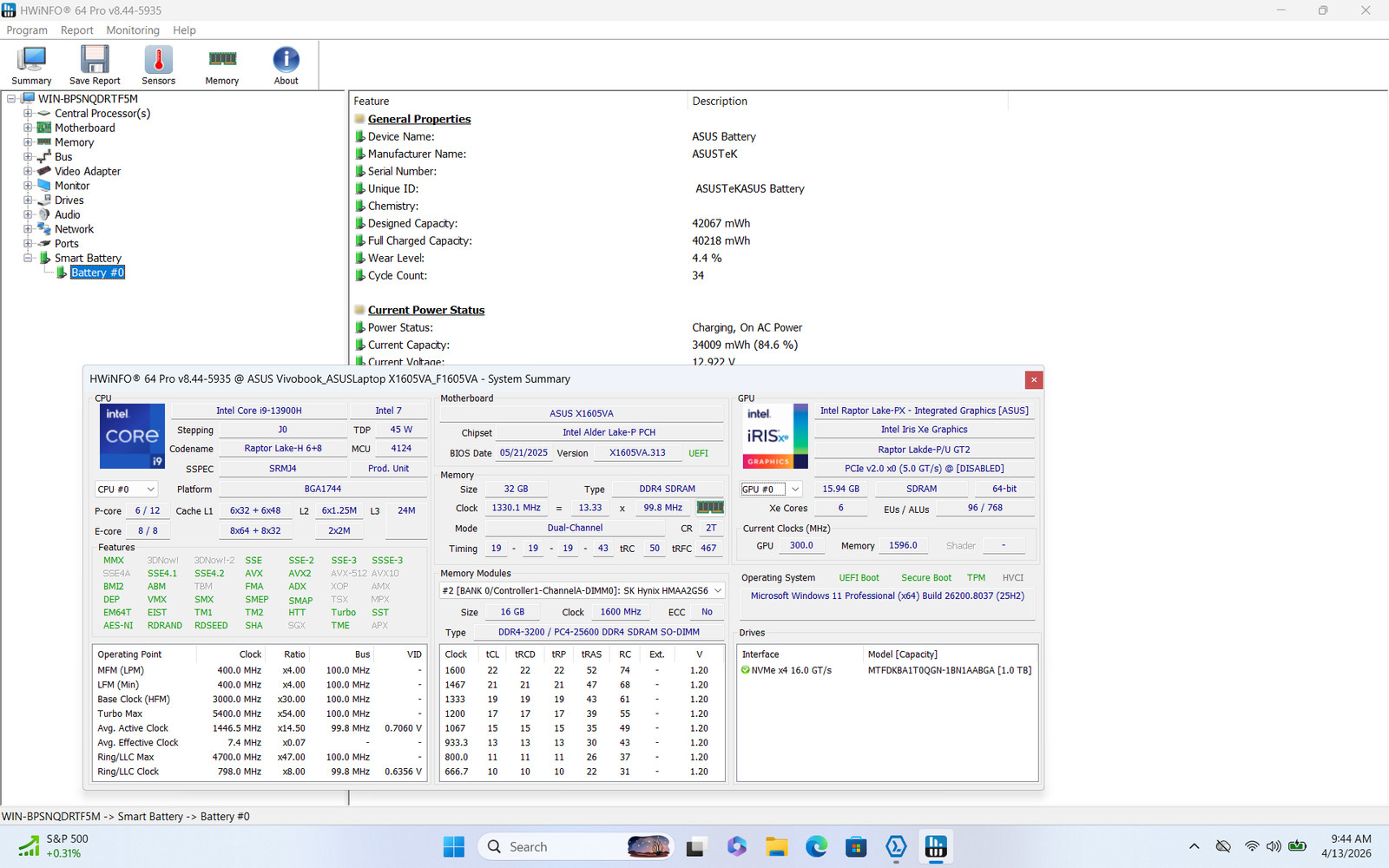
Task: Open the Summary toolbar button
Action: click(31, 65)
